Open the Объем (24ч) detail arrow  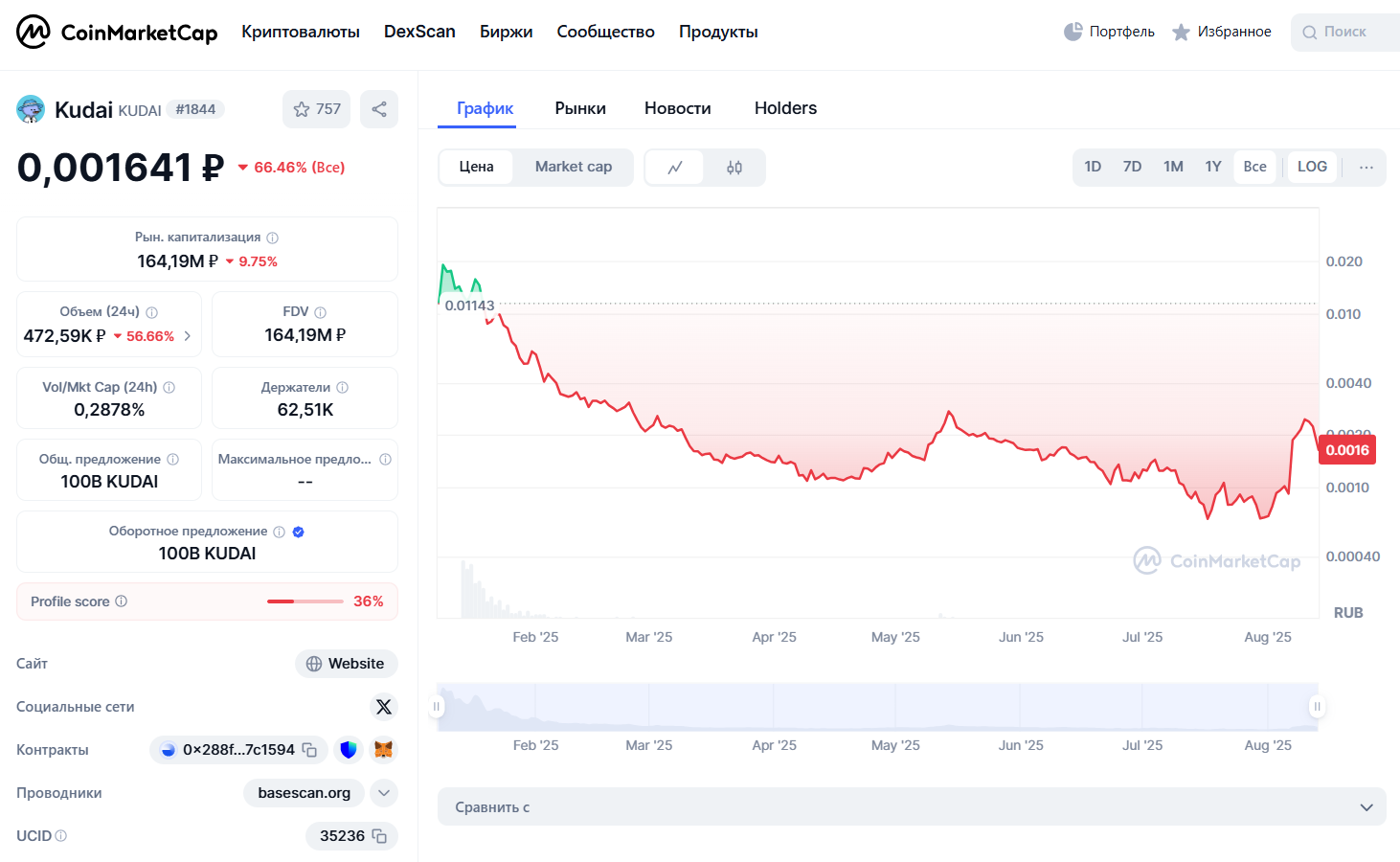click(x=187, y=336)
